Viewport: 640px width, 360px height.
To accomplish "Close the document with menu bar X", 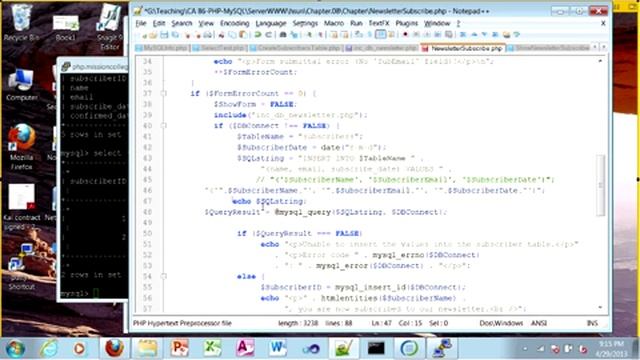I will [x=603, y=23].
